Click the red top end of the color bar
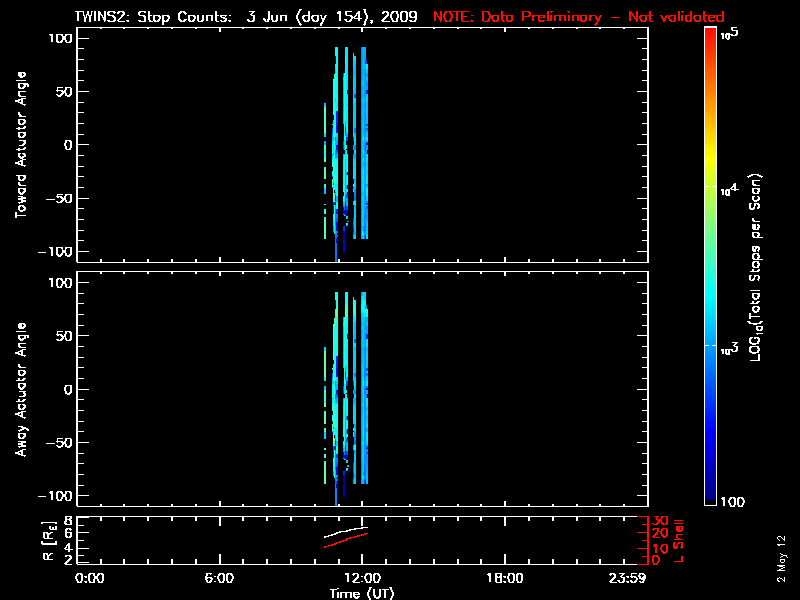The width and height of the screenshot is (800, 600). tap(710, 35)
